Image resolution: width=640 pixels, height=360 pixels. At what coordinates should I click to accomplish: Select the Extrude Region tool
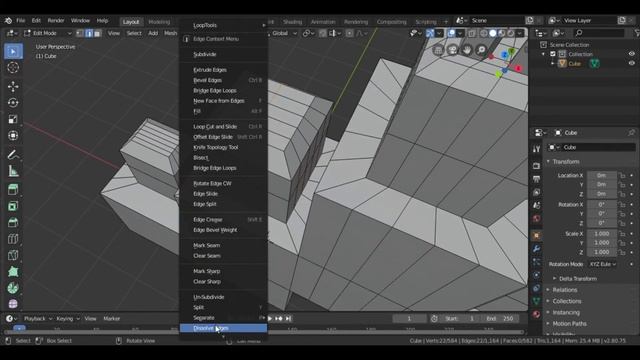tap(13, 190)
